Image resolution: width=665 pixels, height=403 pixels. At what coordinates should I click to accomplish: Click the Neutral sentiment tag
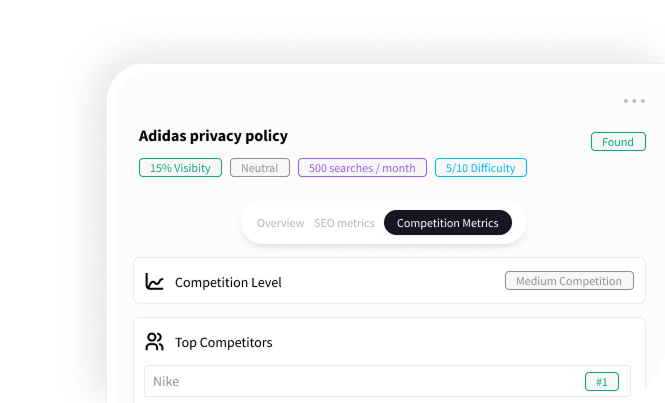pyautogui.click(x=260, y=168)
